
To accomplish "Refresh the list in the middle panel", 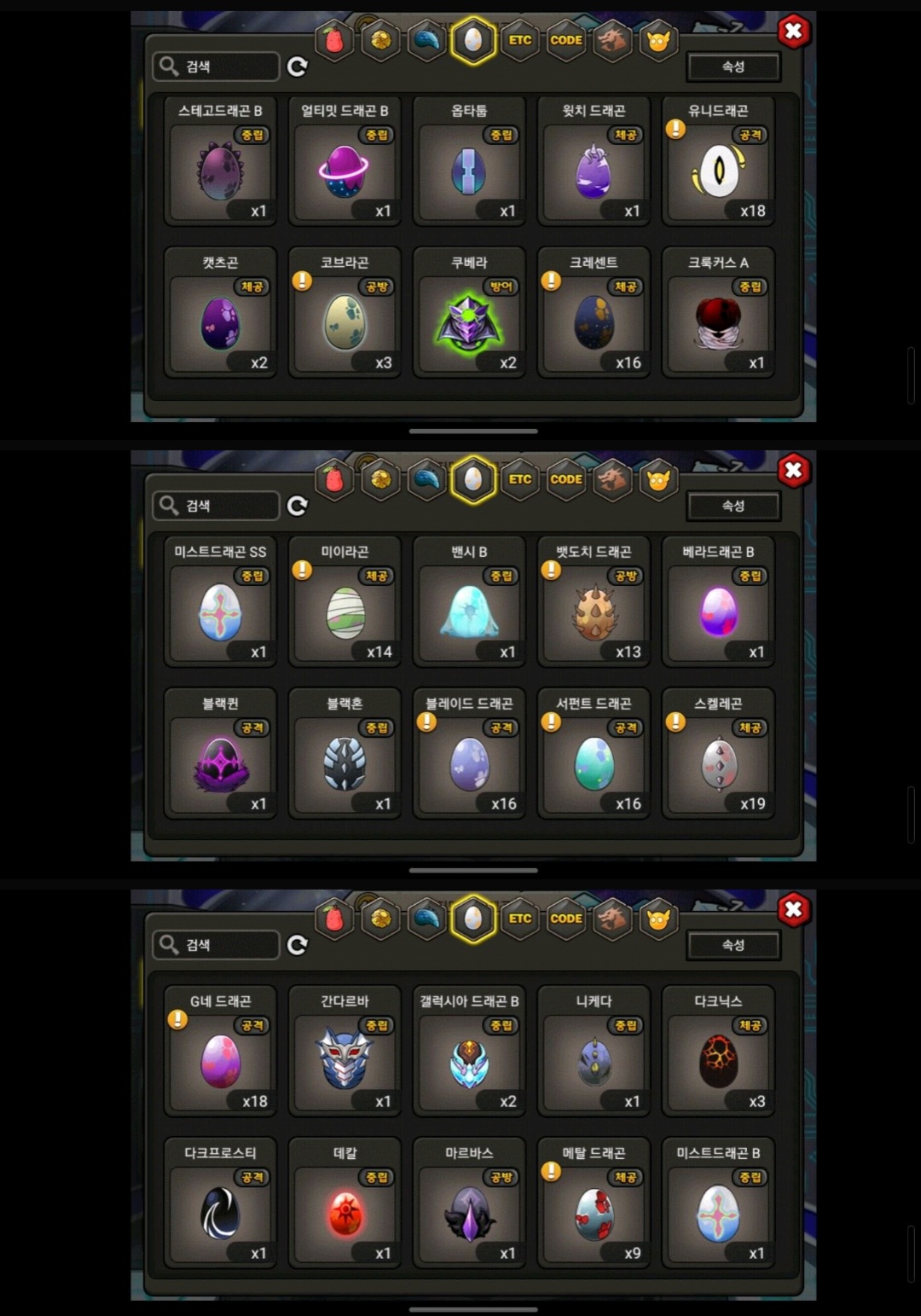I will click(x=297, y=506).
